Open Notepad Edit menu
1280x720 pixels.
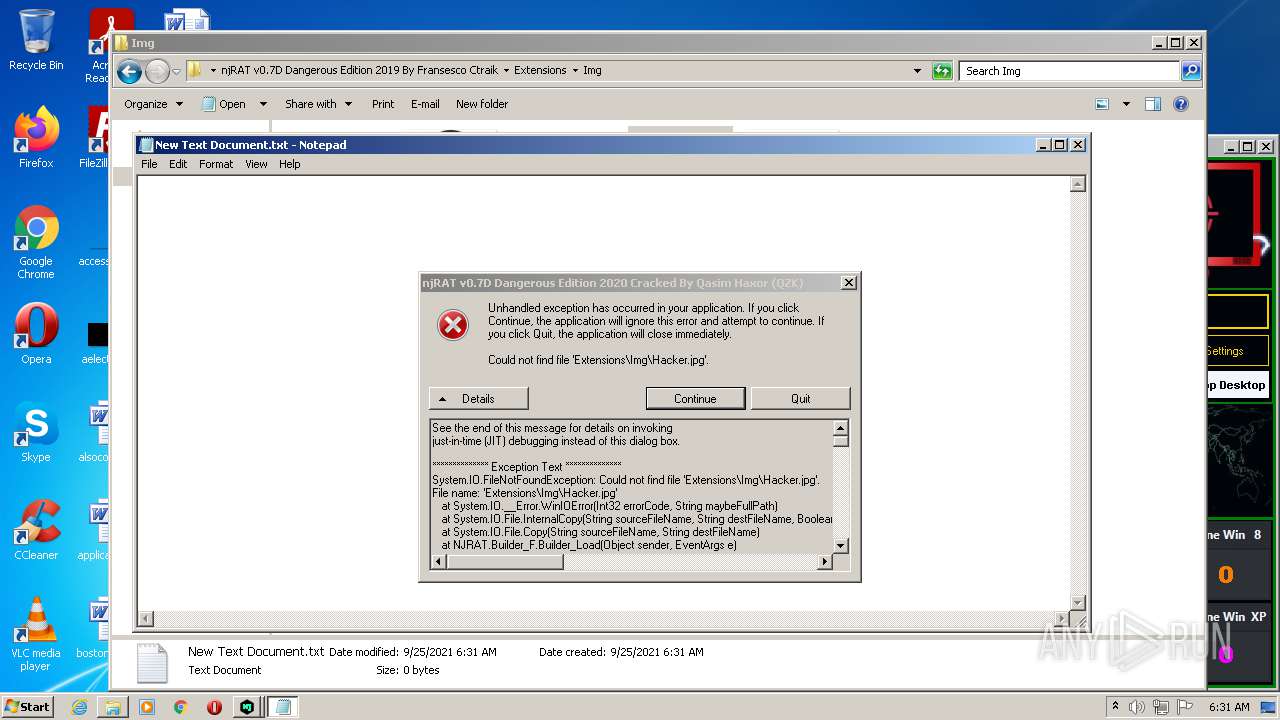(178, 164)
